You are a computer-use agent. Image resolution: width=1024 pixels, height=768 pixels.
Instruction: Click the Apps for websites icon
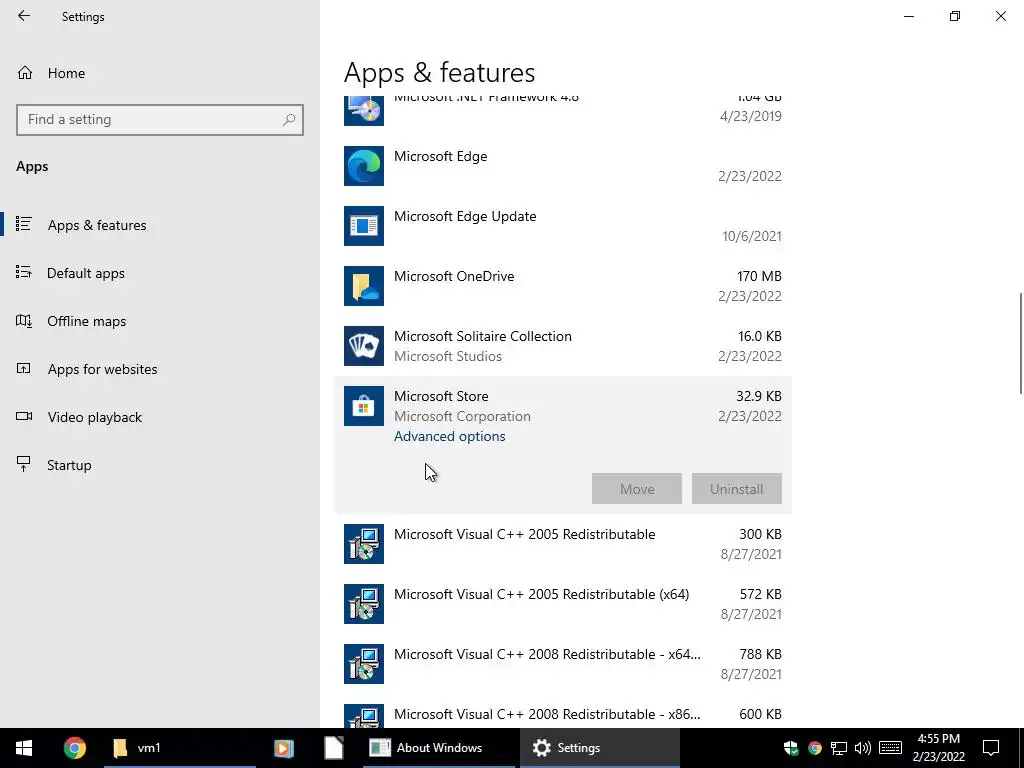(24, 368)
